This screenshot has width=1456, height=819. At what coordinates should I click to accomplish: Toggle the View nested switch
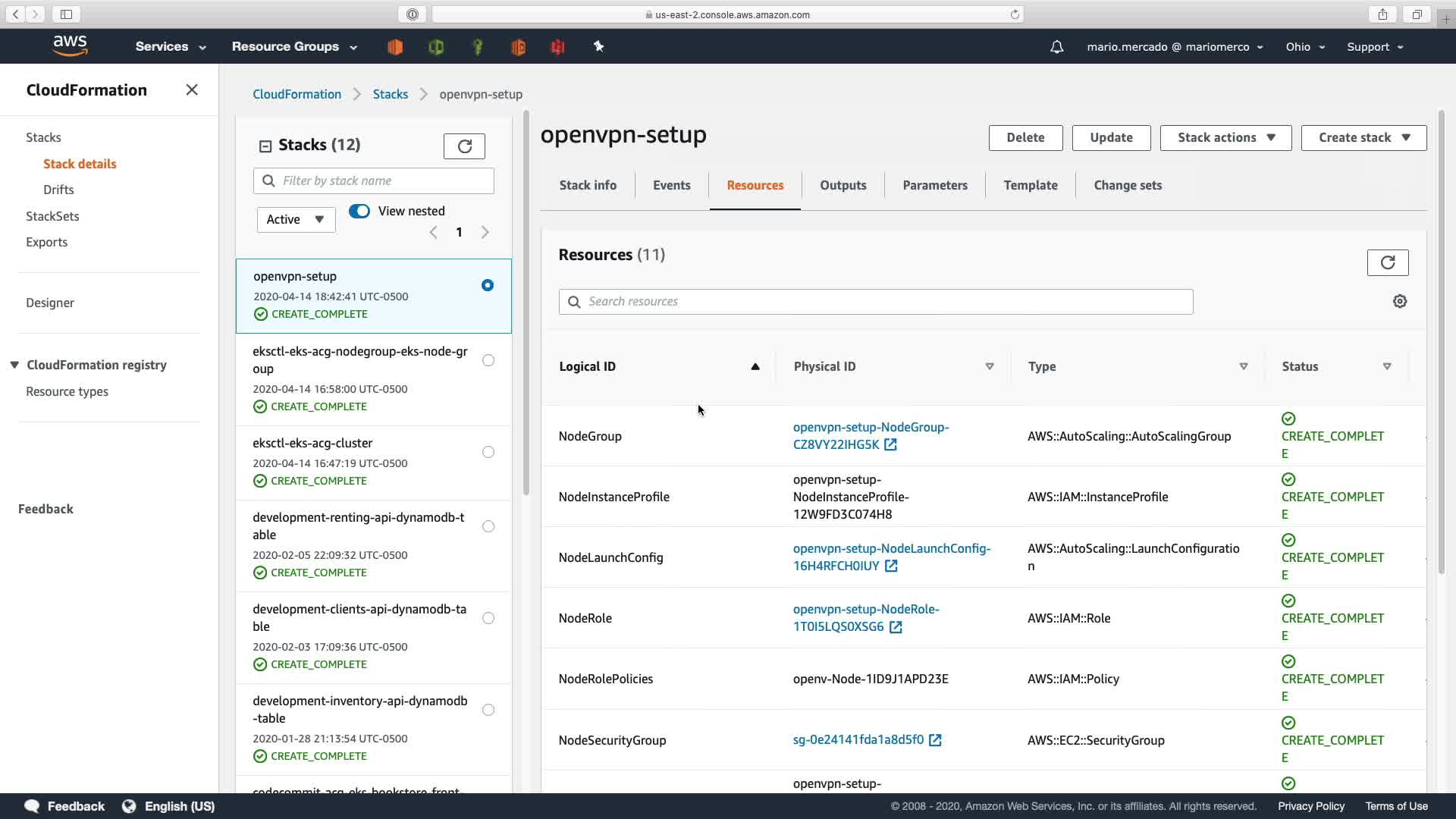point(359,211)
